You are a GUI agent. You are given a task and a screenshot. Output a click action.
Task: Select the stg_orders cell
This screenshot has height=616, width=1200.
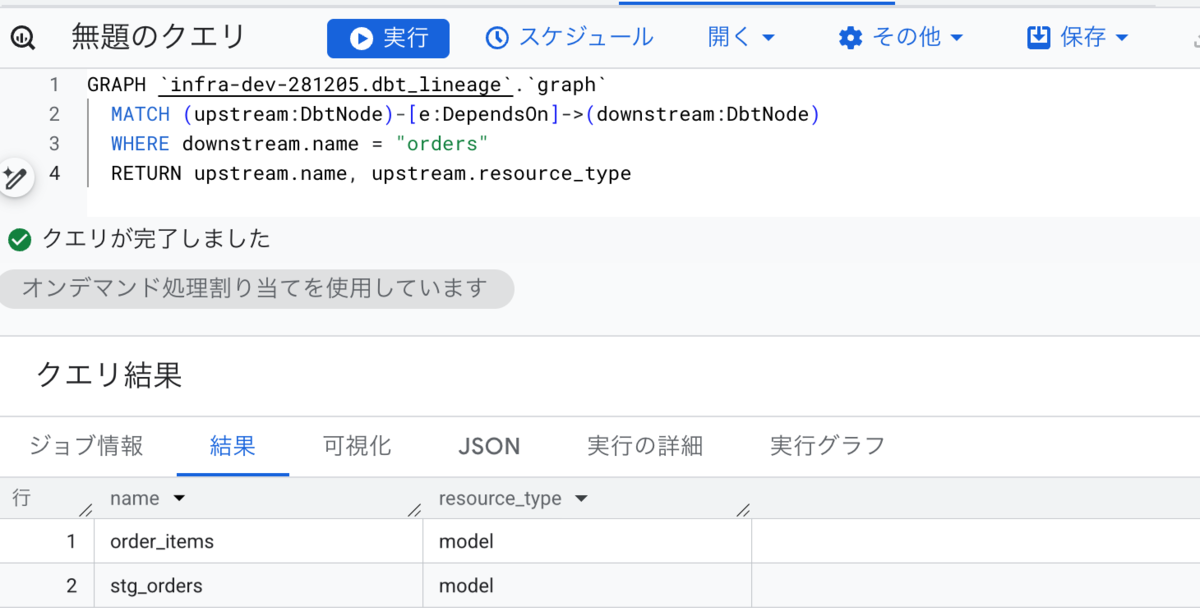(x=259, y=585)
